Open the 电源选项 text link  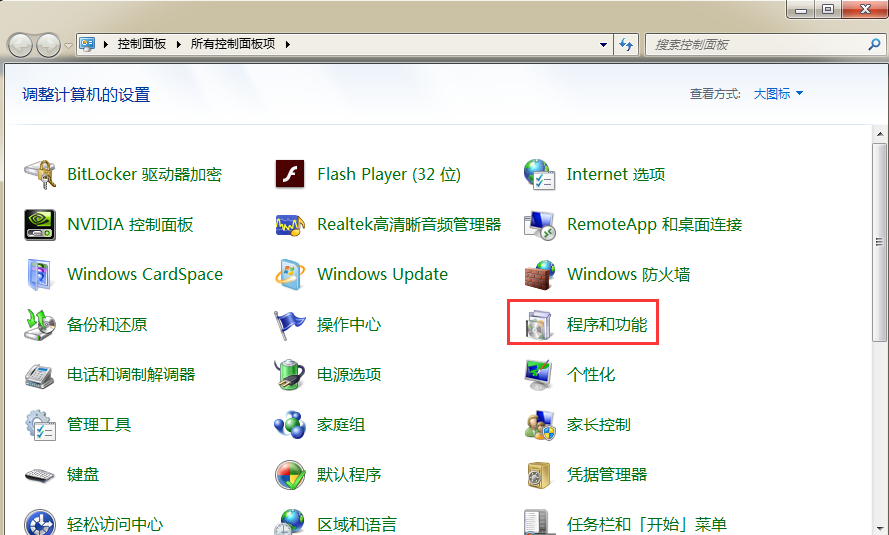coord(349,375)
